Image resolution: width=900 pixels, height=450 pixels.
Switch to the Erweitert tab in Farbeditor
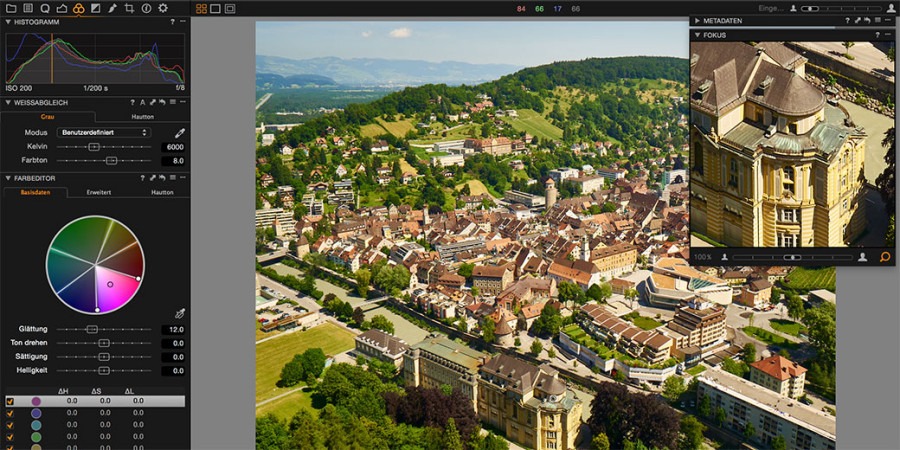point(99,192)
